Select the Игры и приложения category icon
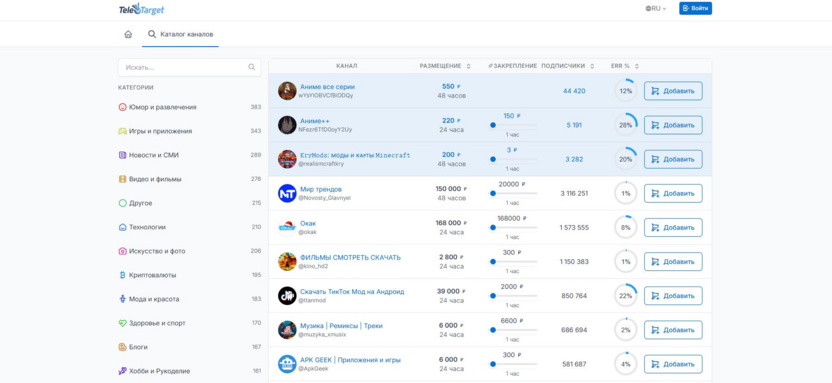832x383 pixels. click(x=123, y=131)
